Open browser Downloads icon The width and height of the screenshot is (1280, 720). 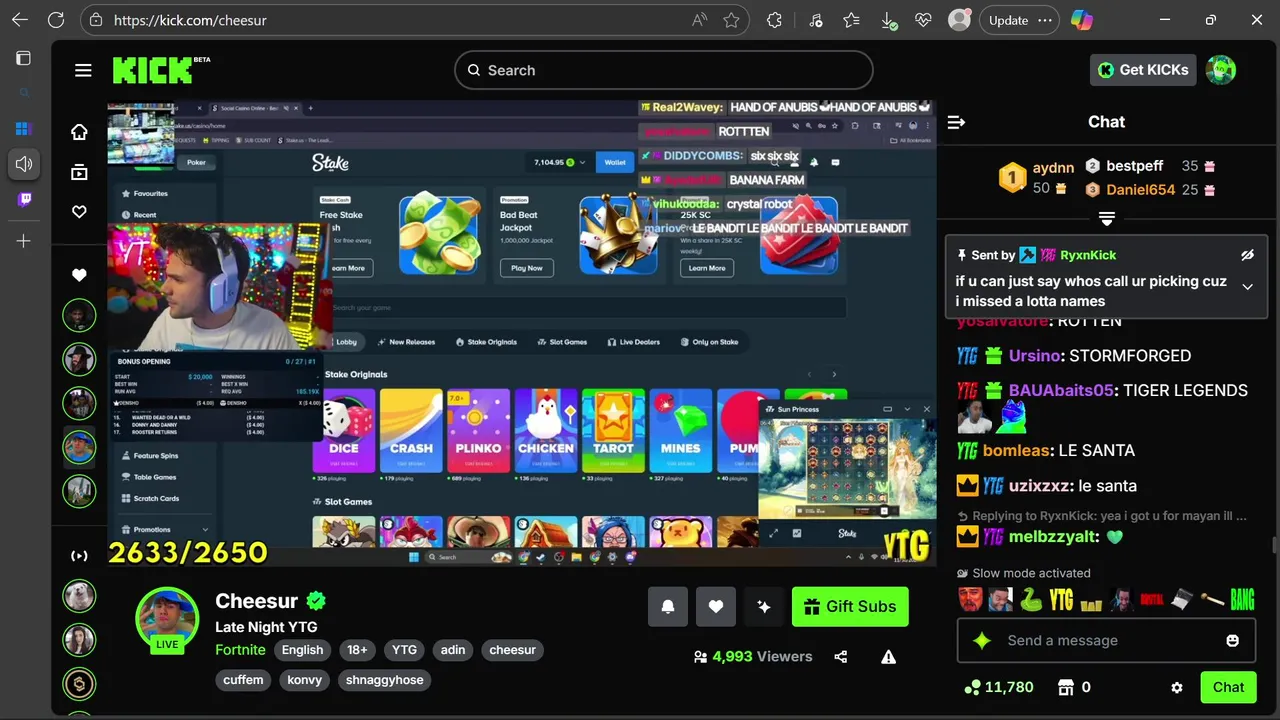point(888,20)
